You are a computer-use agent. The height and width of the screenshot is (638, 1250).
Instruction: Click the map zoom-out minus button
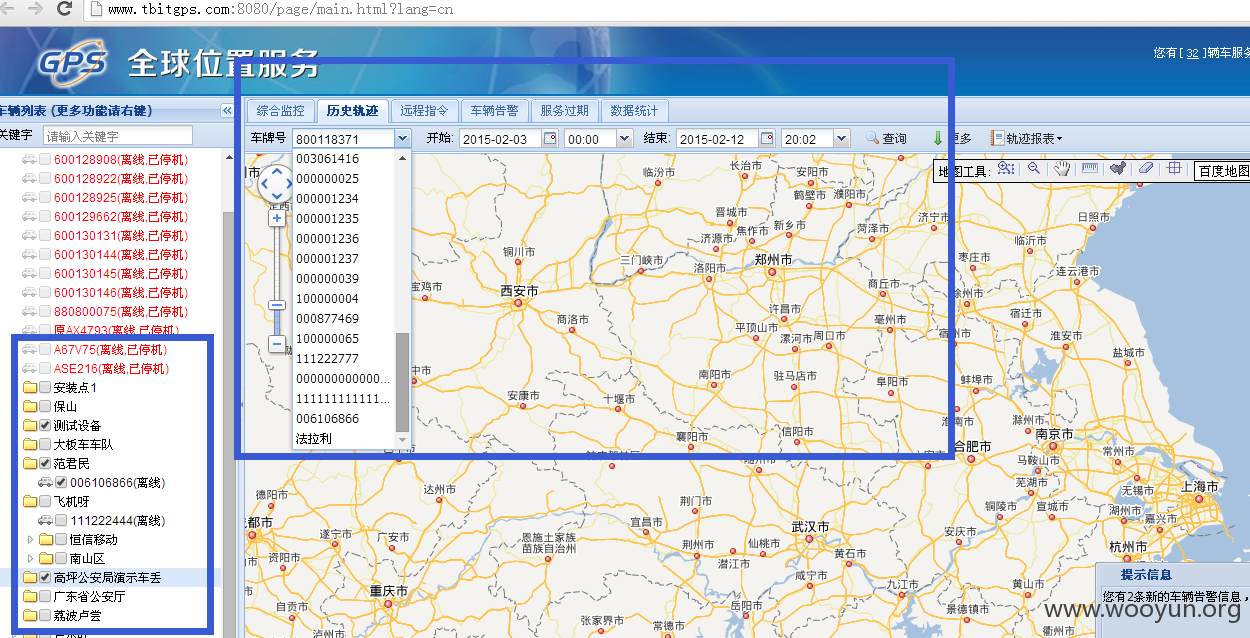click(x=277, y=344)
